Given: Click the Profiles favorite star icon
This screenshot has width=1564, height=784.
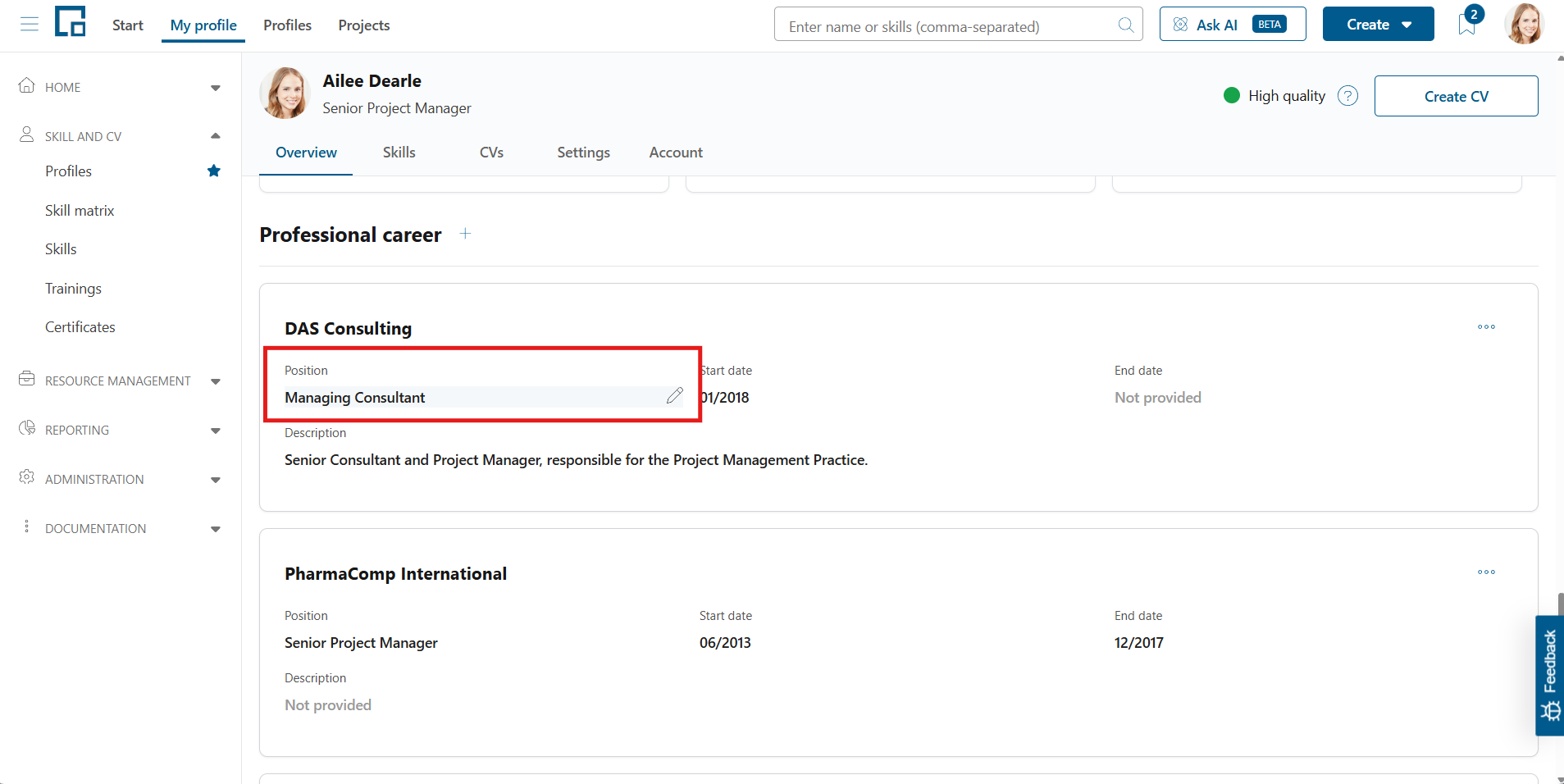Looking at the screenshot, I should click(x=214, y=171).
